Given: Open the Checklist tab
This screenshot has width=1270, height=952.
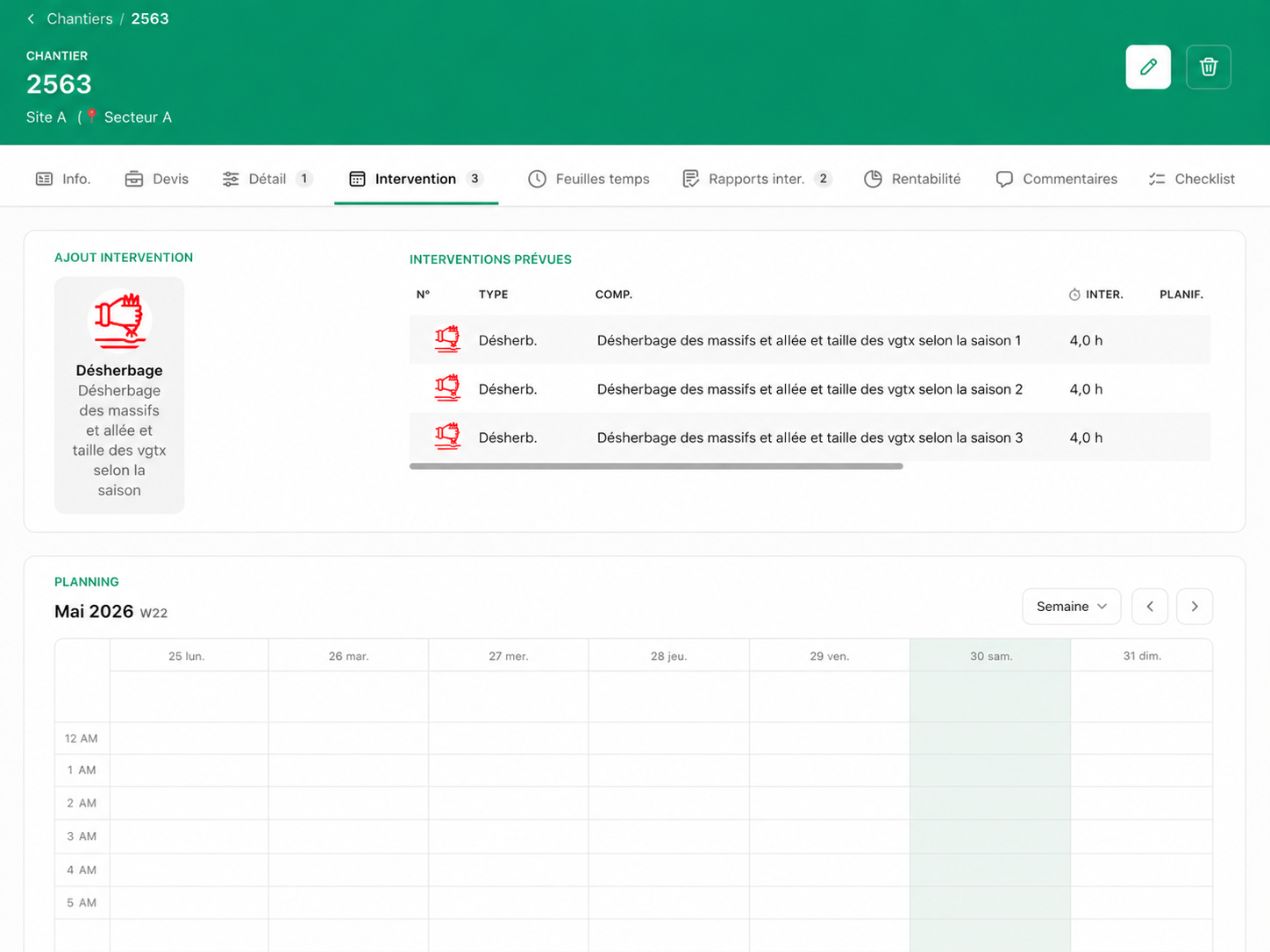Looking at the screenshot, I should tap(1192, 179).
